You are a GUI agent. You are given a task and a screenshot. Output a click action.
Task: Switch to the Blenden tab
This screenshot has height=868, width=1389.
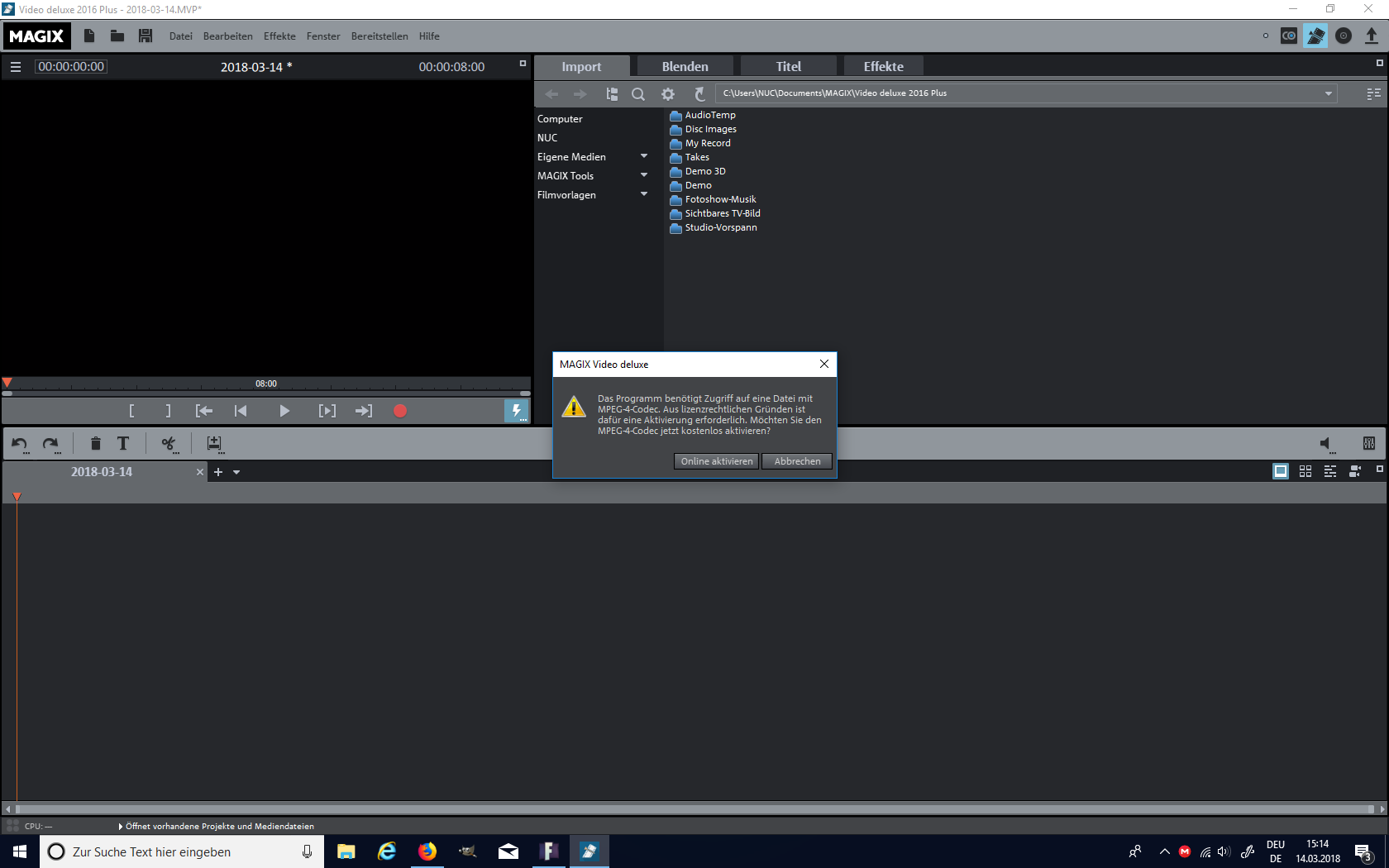point(685,66)
